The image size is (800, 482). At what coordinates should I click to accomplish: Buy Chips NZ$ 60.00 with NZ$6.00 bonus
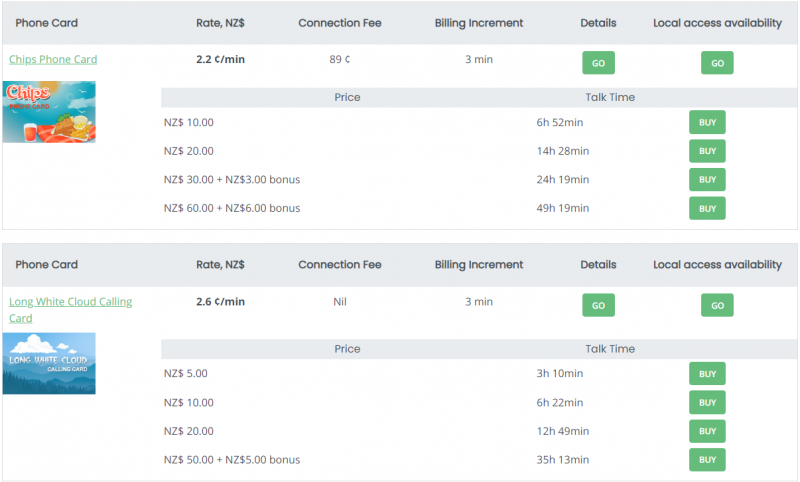(x=707, y=208)
